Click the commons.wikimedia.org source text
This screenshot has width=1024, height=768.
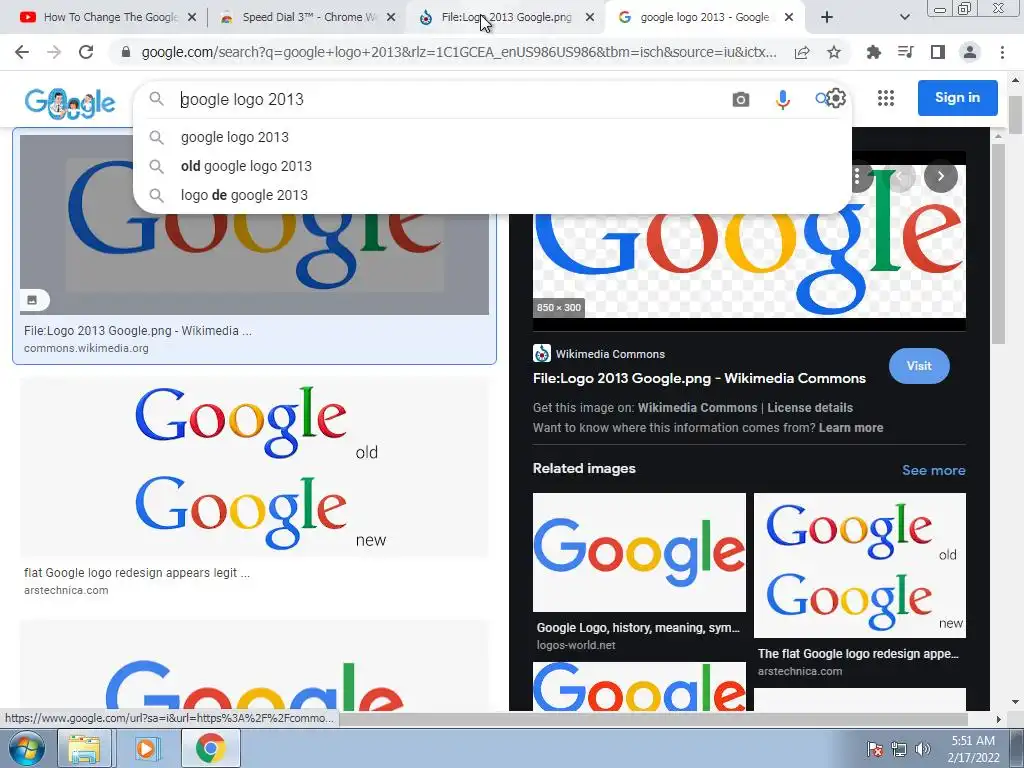coord(86,348)
